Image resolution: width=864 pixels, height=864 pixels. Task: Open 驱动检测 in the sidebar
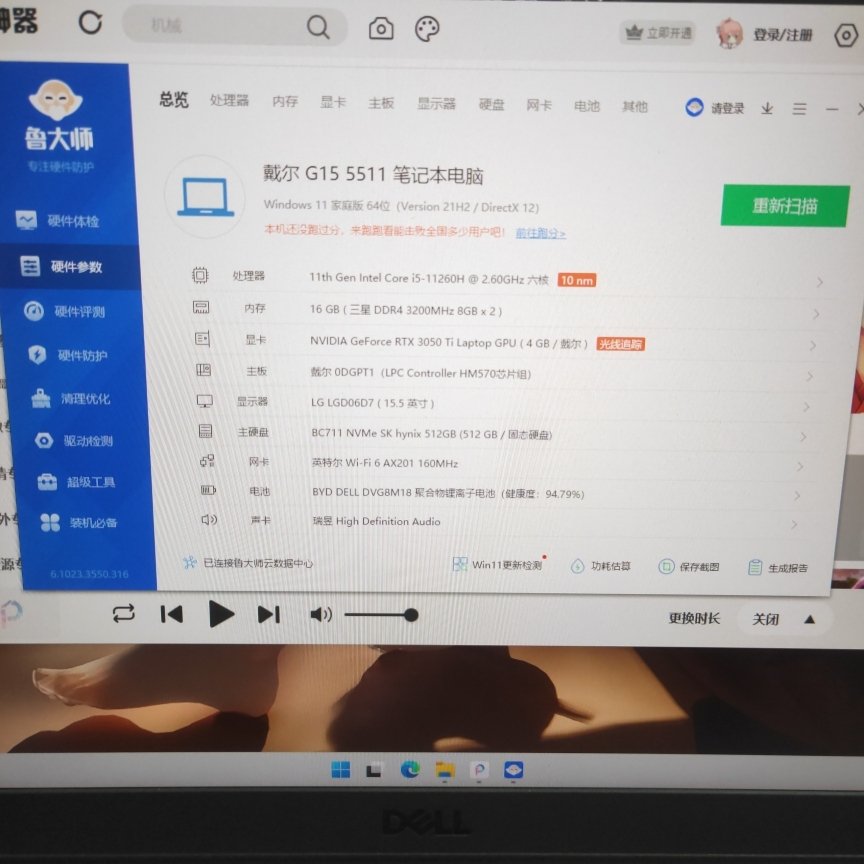pyautogui.click(x=74, y=440)
